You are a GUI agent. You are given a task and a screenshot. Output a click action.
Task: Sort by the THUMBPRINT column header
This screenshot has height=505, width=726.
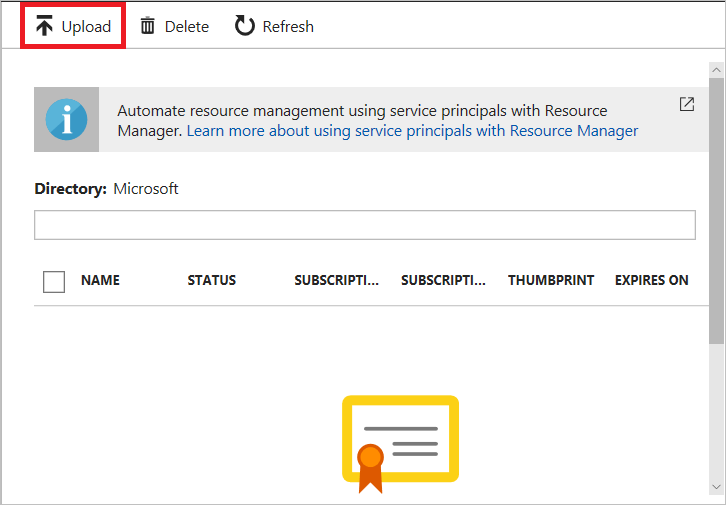[x=551, y=280]
